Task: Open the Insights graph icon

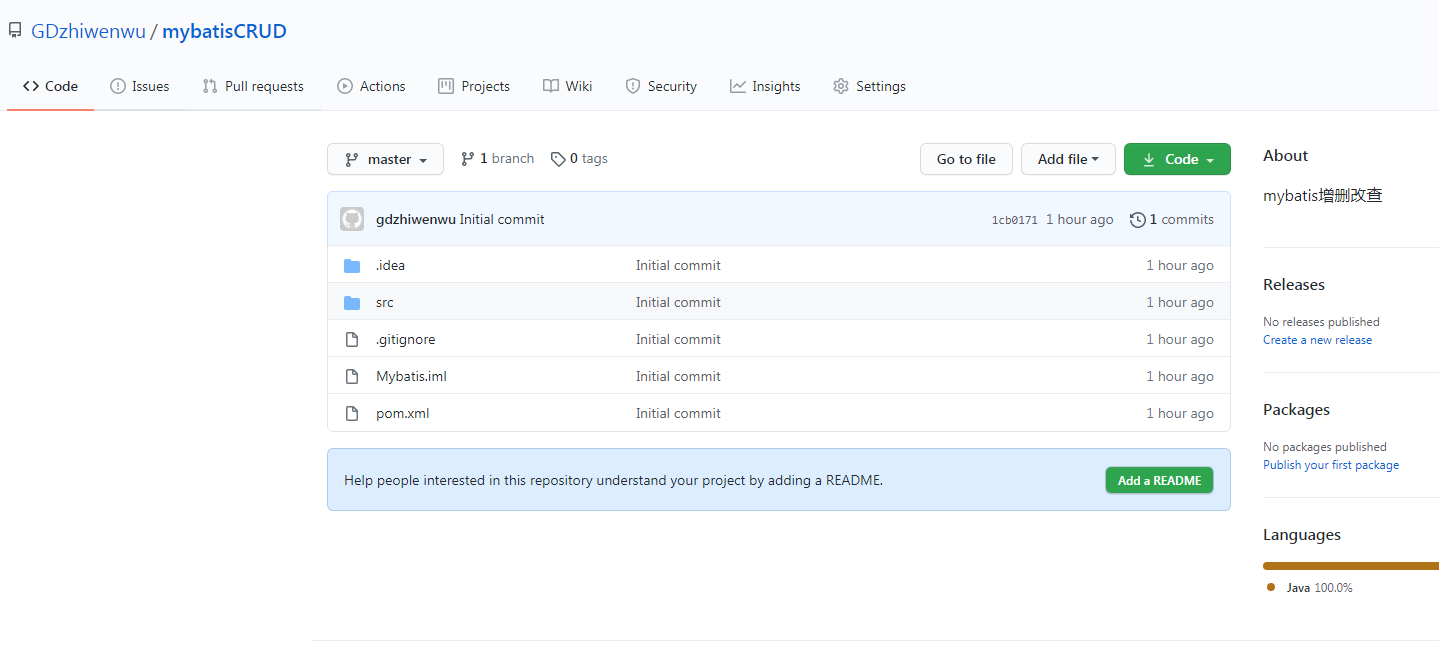Action: coord(737,86)
